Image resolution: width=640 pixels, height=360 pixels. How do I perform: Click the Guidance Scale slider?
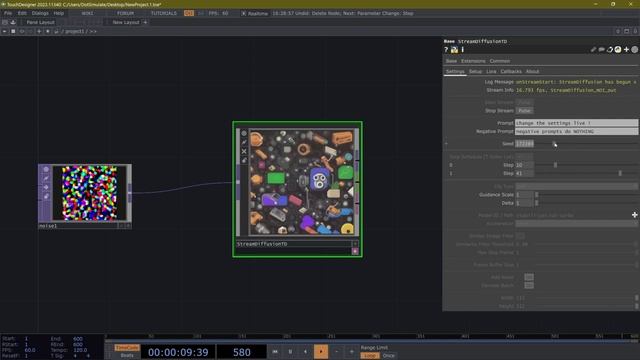[586, 195]
